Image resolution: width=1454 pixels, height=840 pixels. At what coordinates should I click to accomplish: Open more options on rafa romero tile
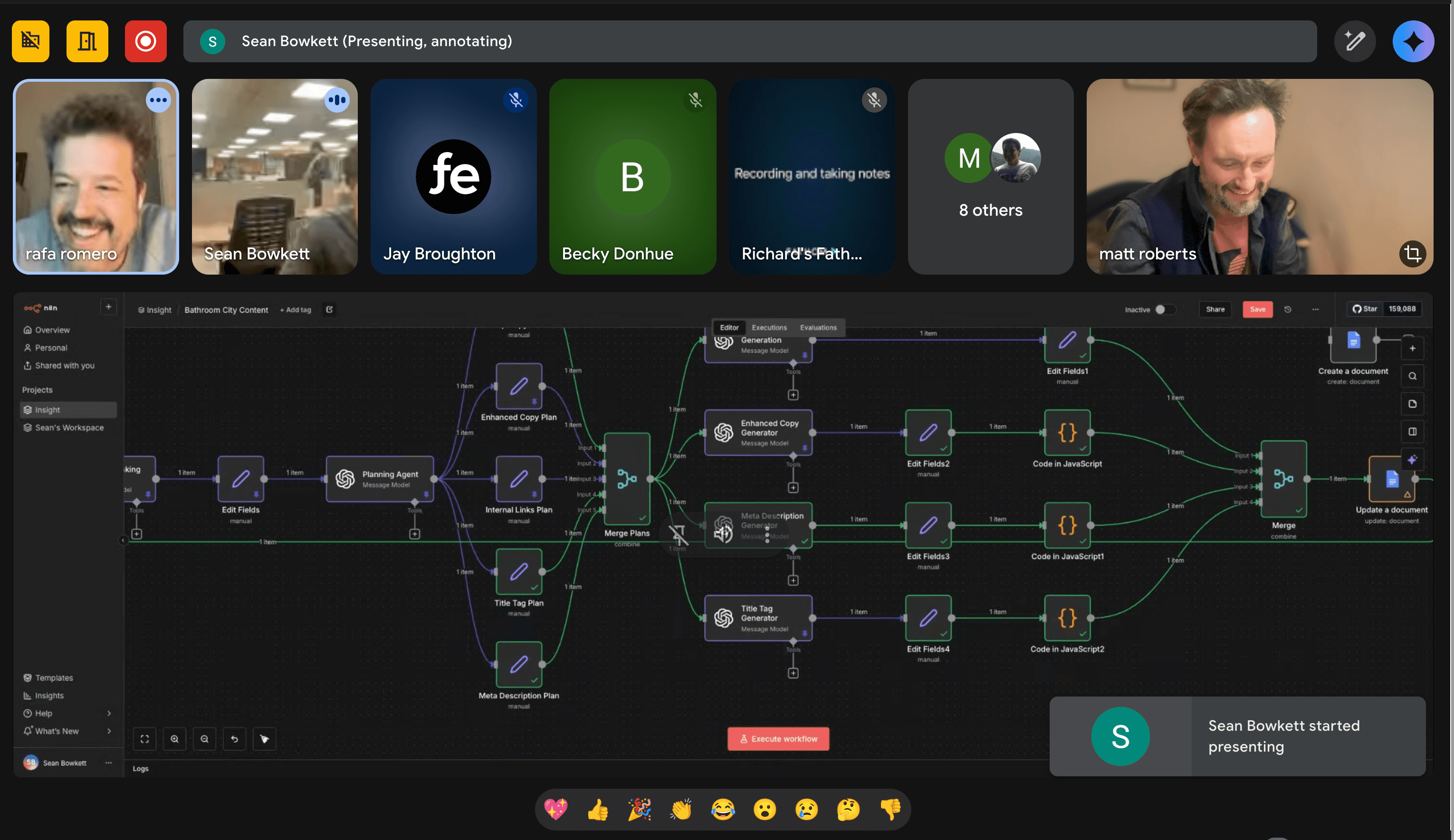click(x=158, y=100)
